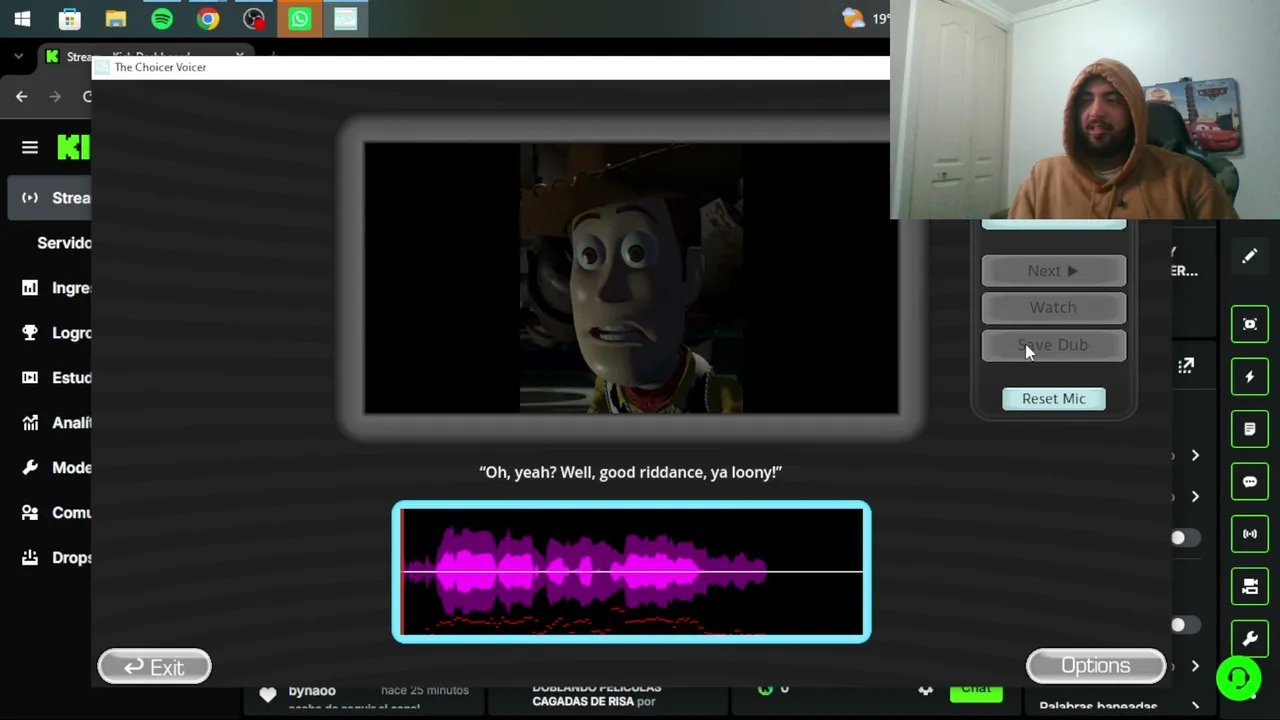Image resolution: width=1280 pixels, height=720 pixels.
Task: Open the game Options menu
Action: 1096,666
